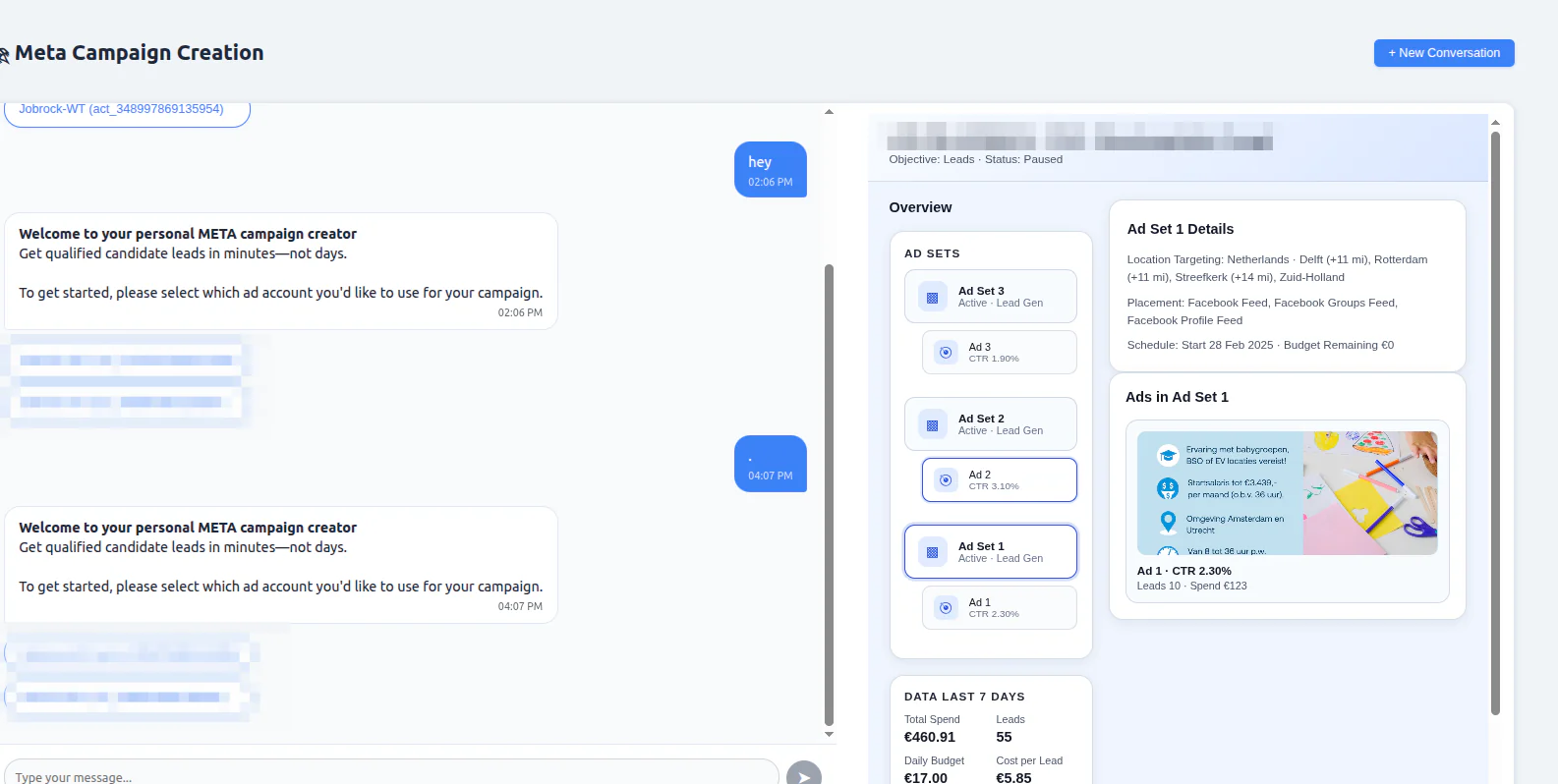1558x784 pixels.
Task: Click the Ad Set 1 grid icon
Action: [x=932, y=552]
